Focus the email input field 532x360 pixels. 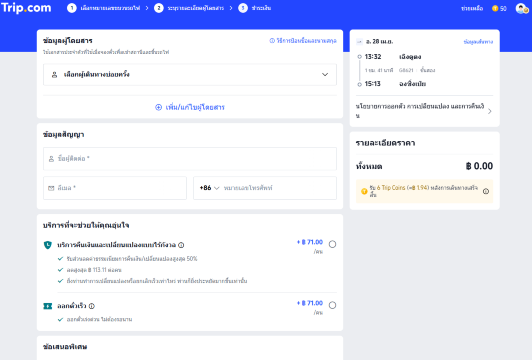pos(115,188)
